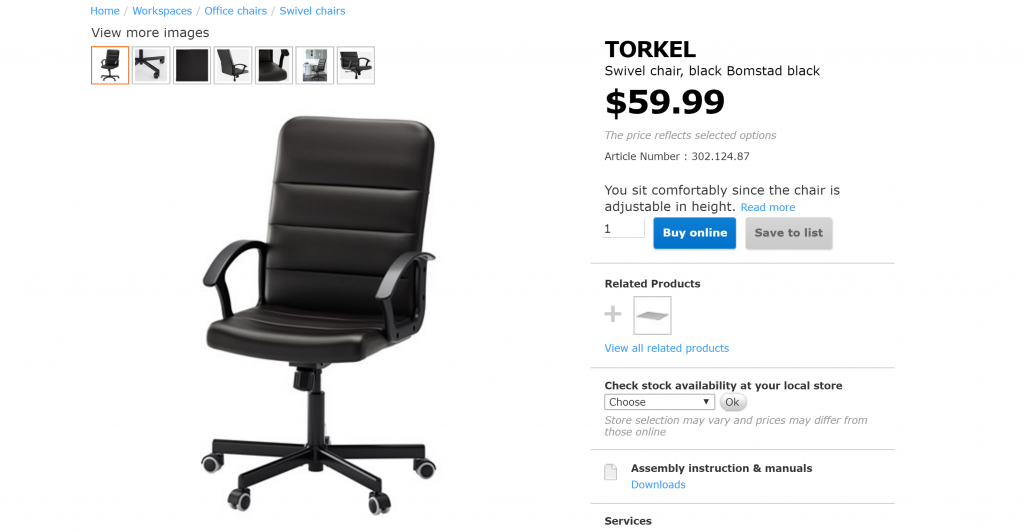
Task: Focus the quantity input field
Action: [623, 228]
